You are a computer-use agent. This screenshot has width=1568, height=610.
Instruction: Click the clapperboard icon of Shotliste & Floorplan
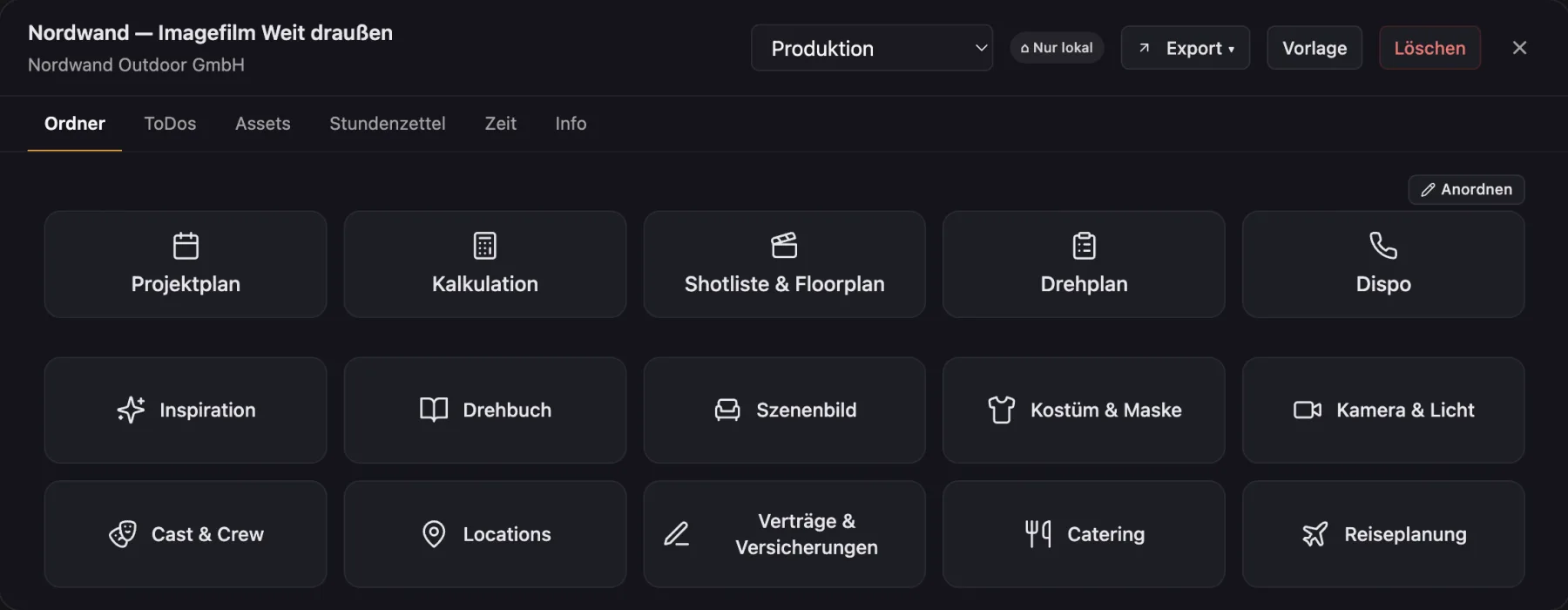(x=784, y=246)
